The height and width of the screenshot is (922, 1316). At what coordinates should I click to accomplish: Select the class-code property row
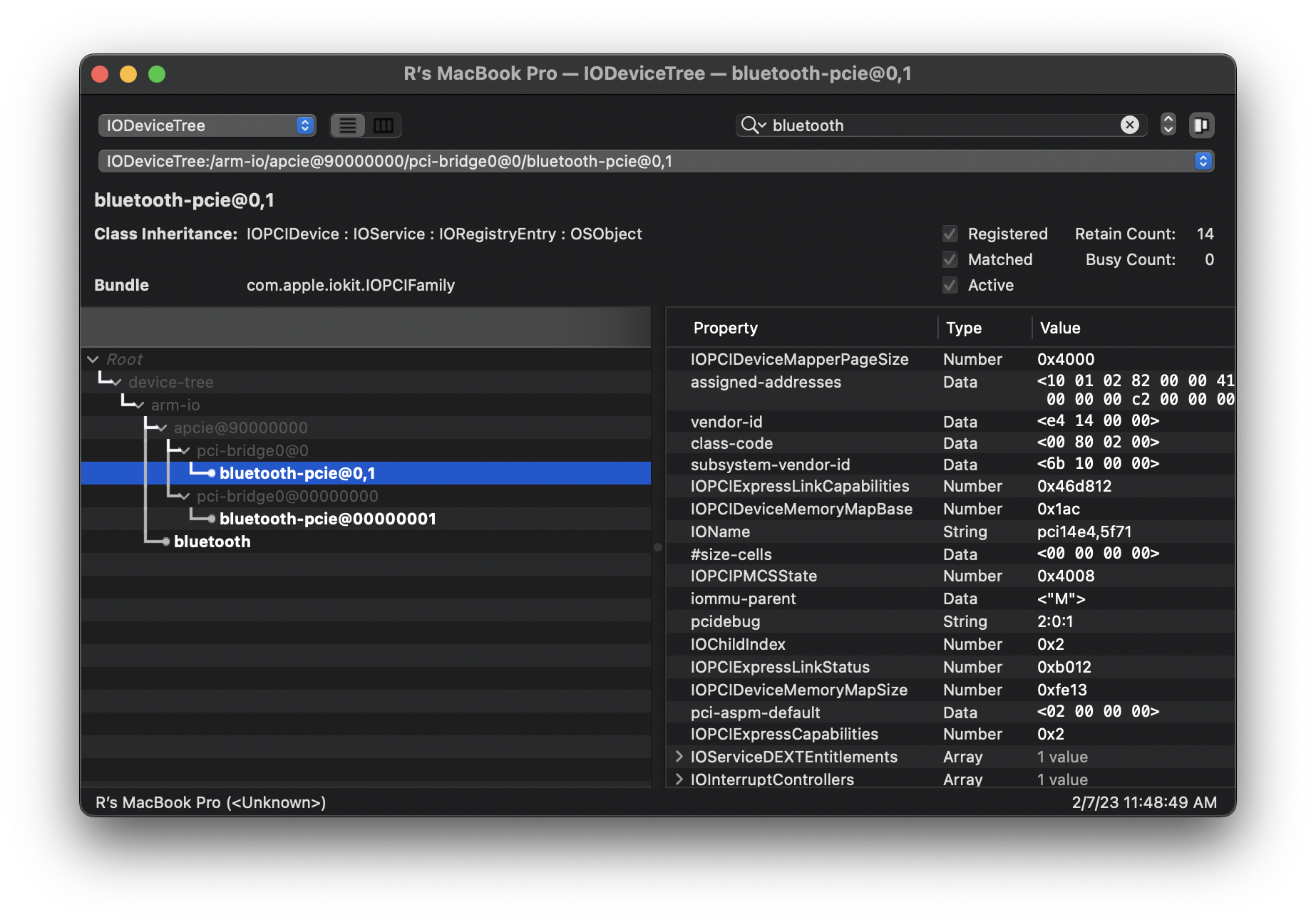click(x=950, y=442)
